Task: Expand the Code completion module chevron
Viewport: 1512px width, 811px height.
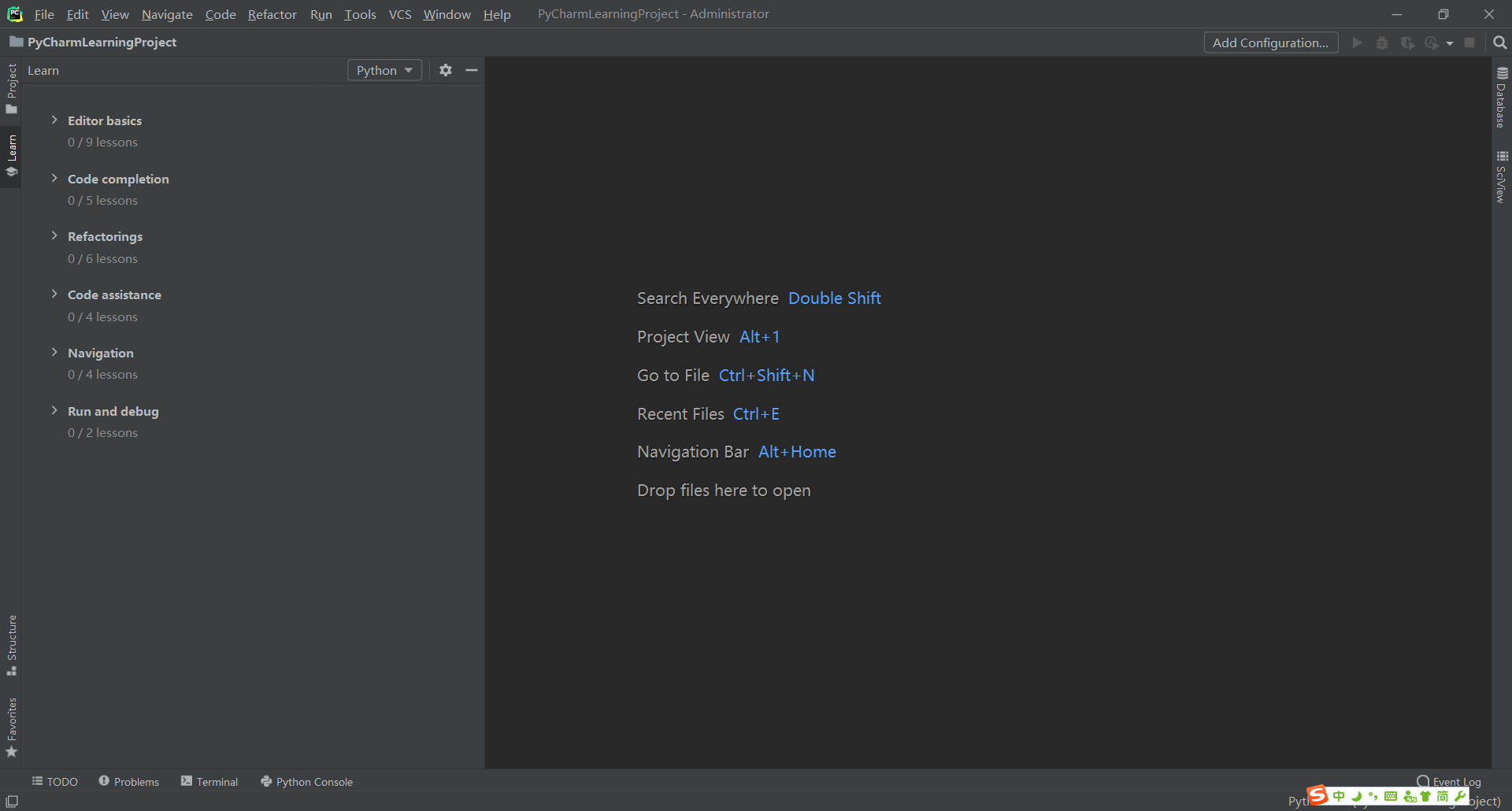Action: (x=54, y=178)
